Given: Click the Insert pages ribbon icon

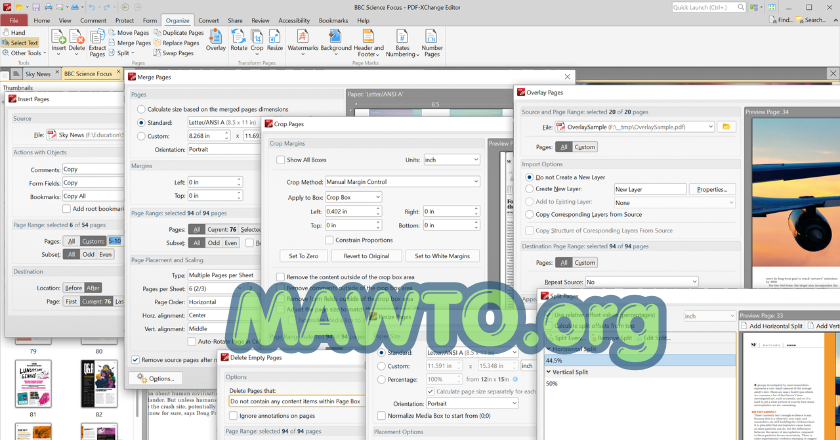Looking at the screenshot, I should 59,41.
